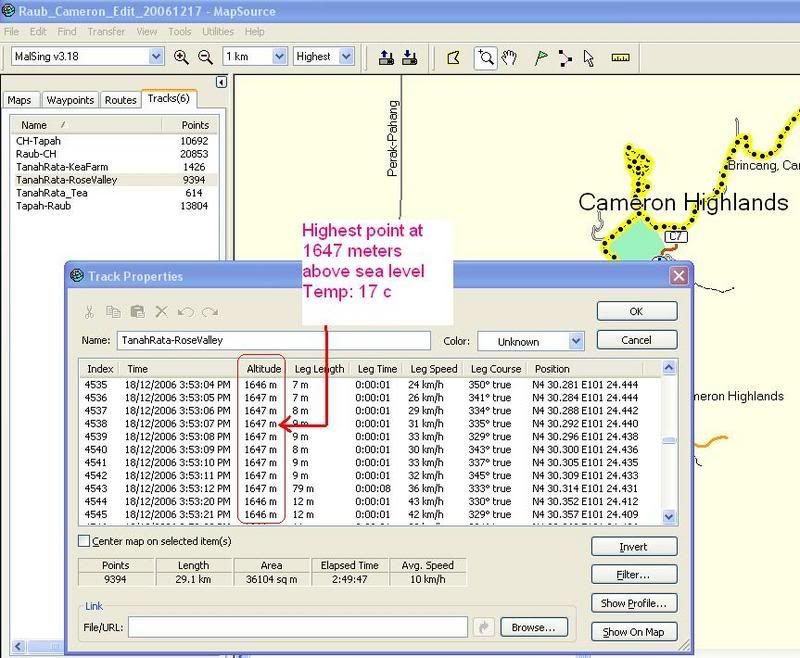Click the Show On Map button

click(x=634, y=632)
